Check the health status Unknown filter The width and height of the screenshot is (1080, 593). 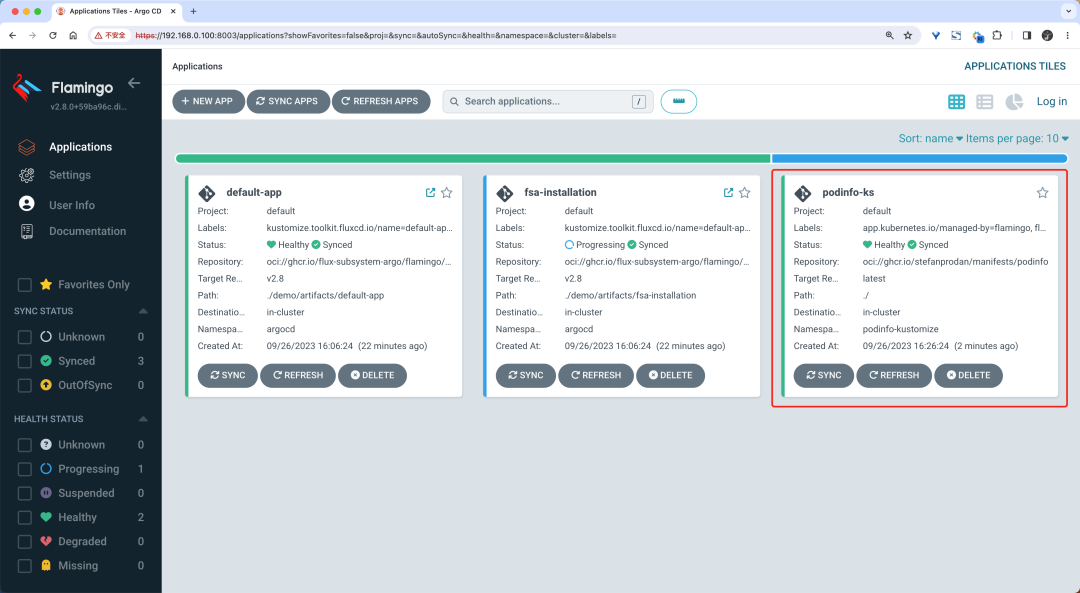click(25, 445)
